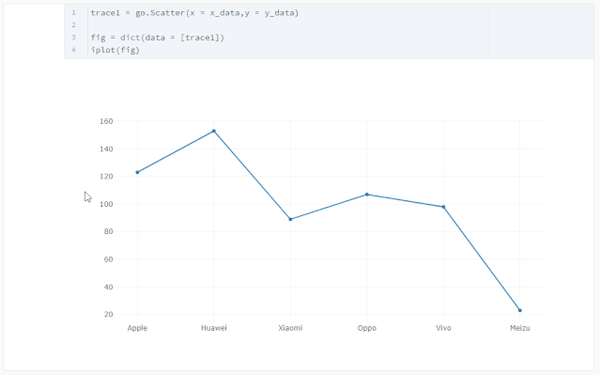Image resolution: width=600 pixels, height=375 pixels.
Task: Click the go.Scatter code line
Action: (194, 13)
